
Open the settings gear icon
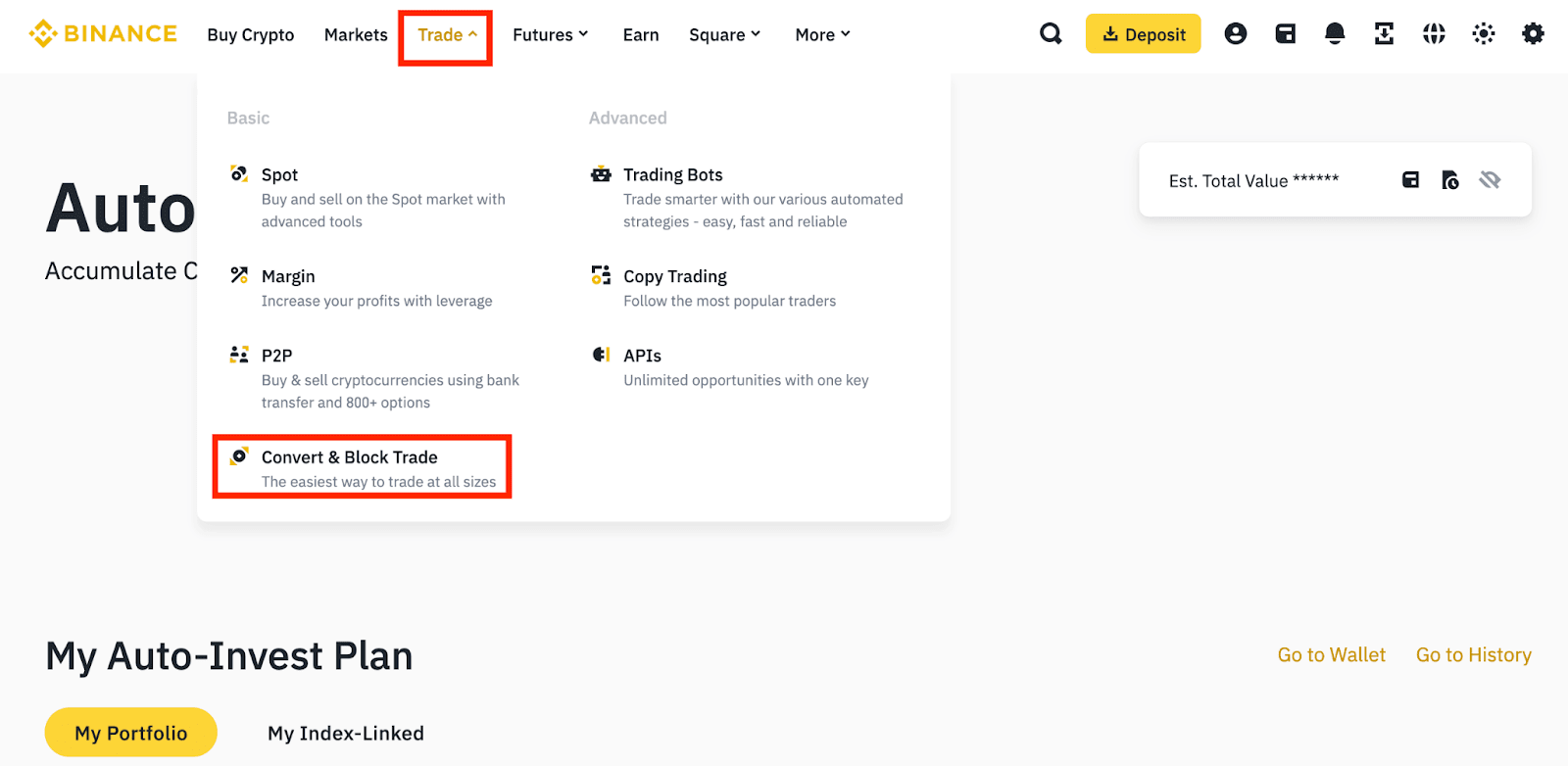tap(1533, 34)
